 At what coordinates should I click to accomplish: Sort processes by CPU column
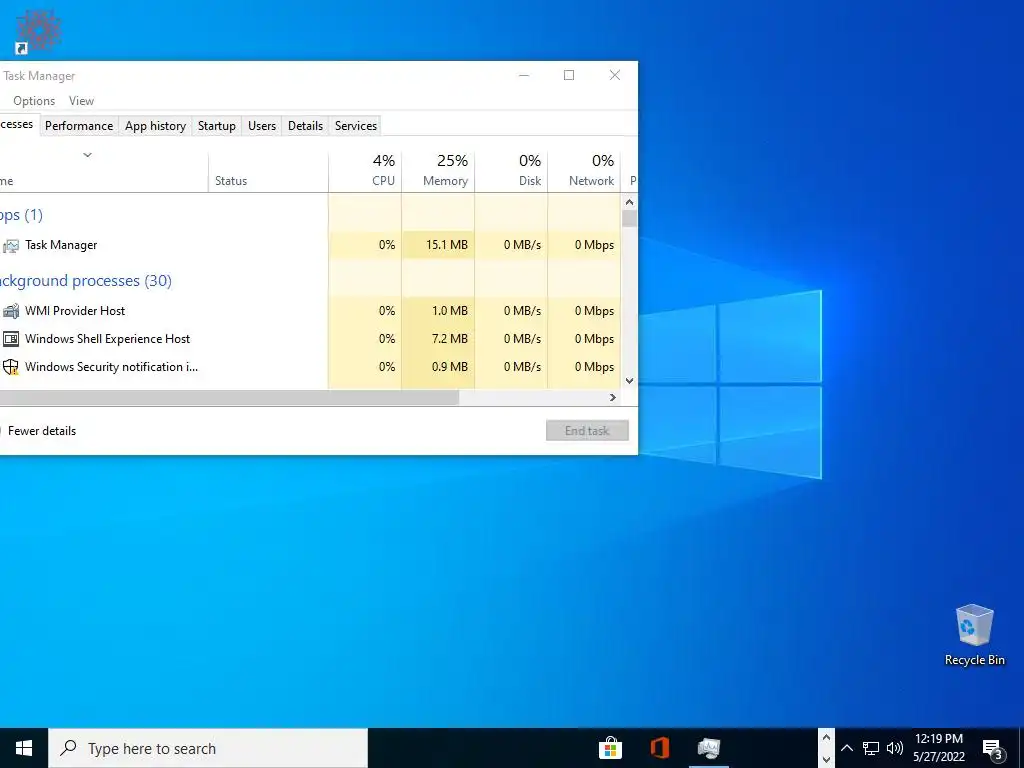[x=365, y=171]
